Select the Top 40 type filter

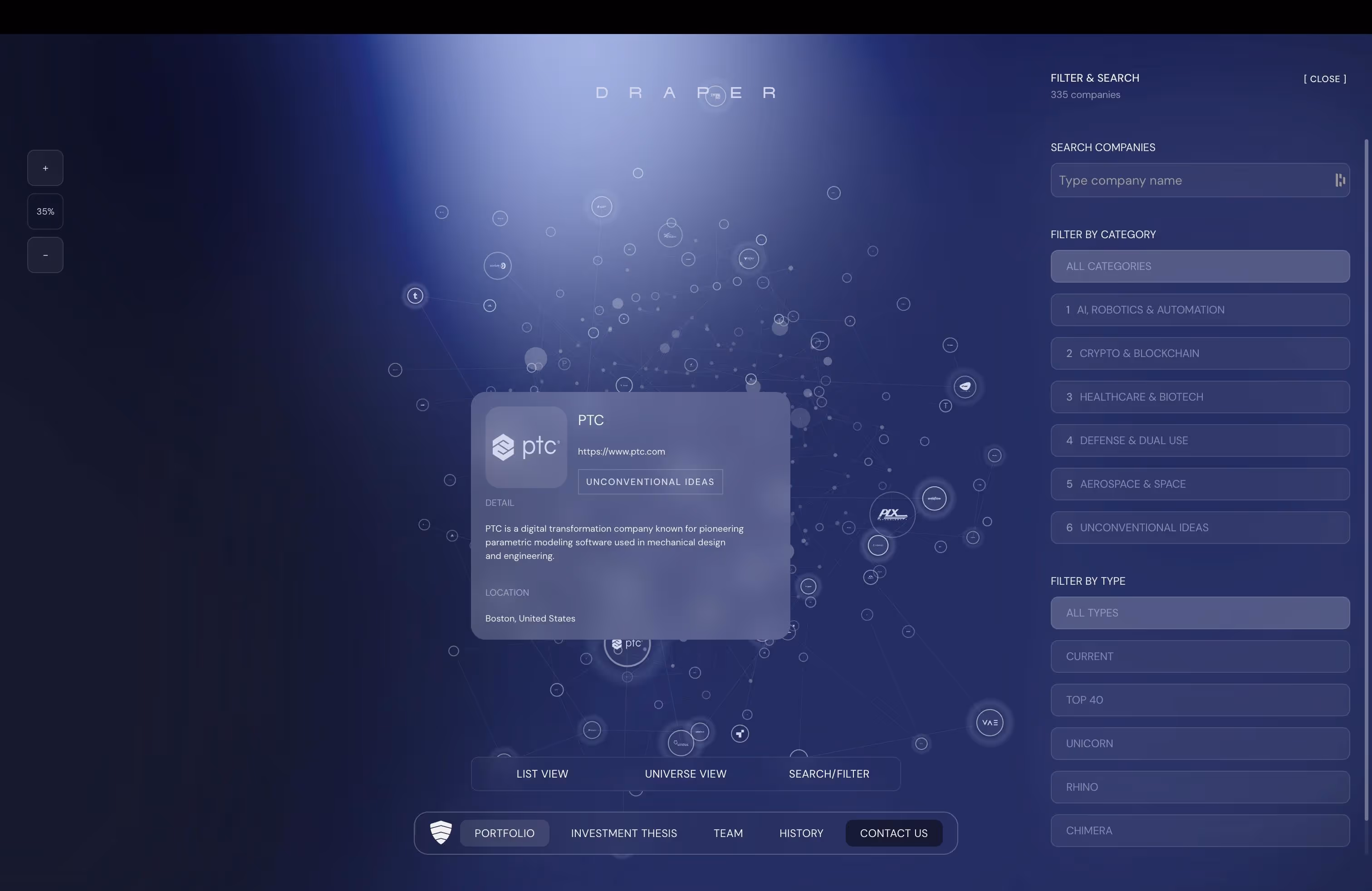coord(1199,700)
